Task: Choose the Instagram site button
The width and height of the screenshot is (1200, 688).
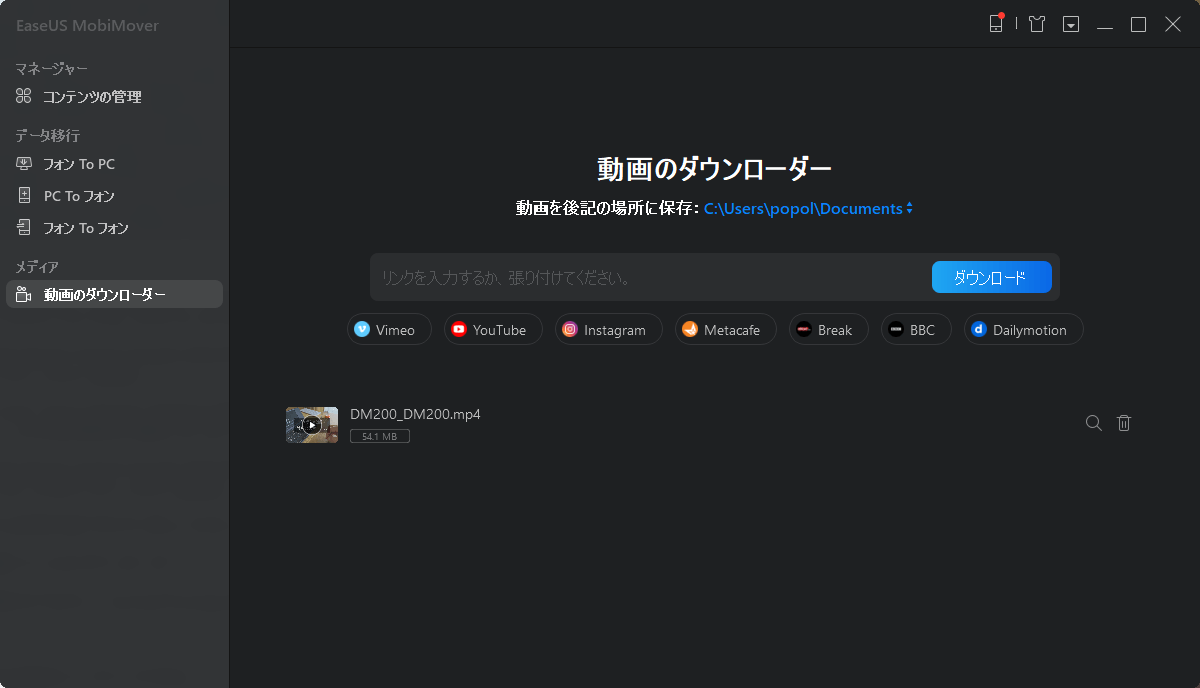Action: pyautogui.click(x=608, y=329)
